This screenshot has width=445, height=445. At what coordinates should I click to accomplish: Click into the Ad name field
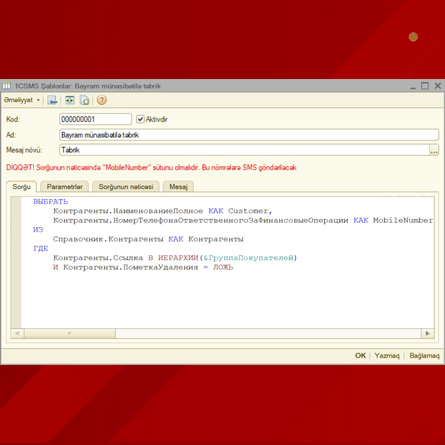point(249,135)
